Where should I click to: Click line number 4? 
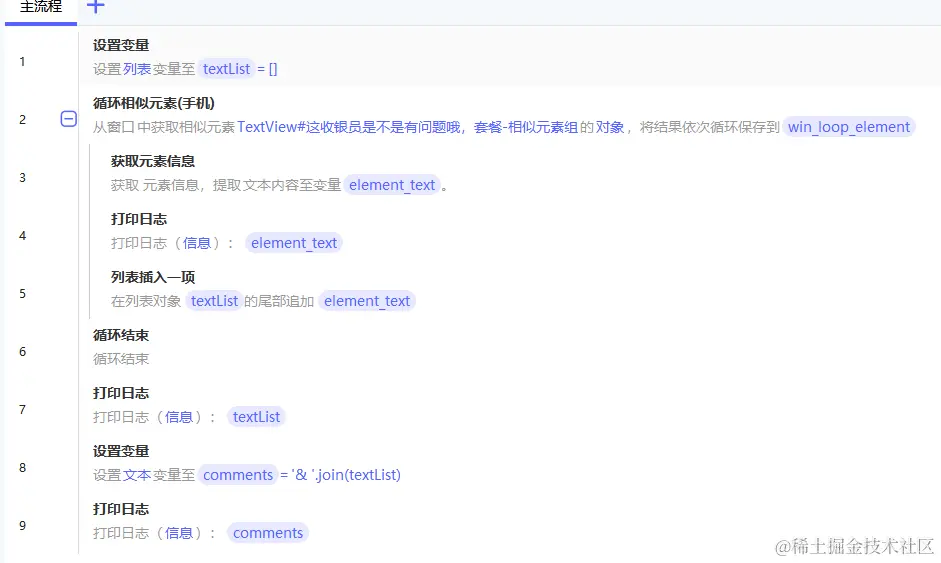(x=22, y=236)
